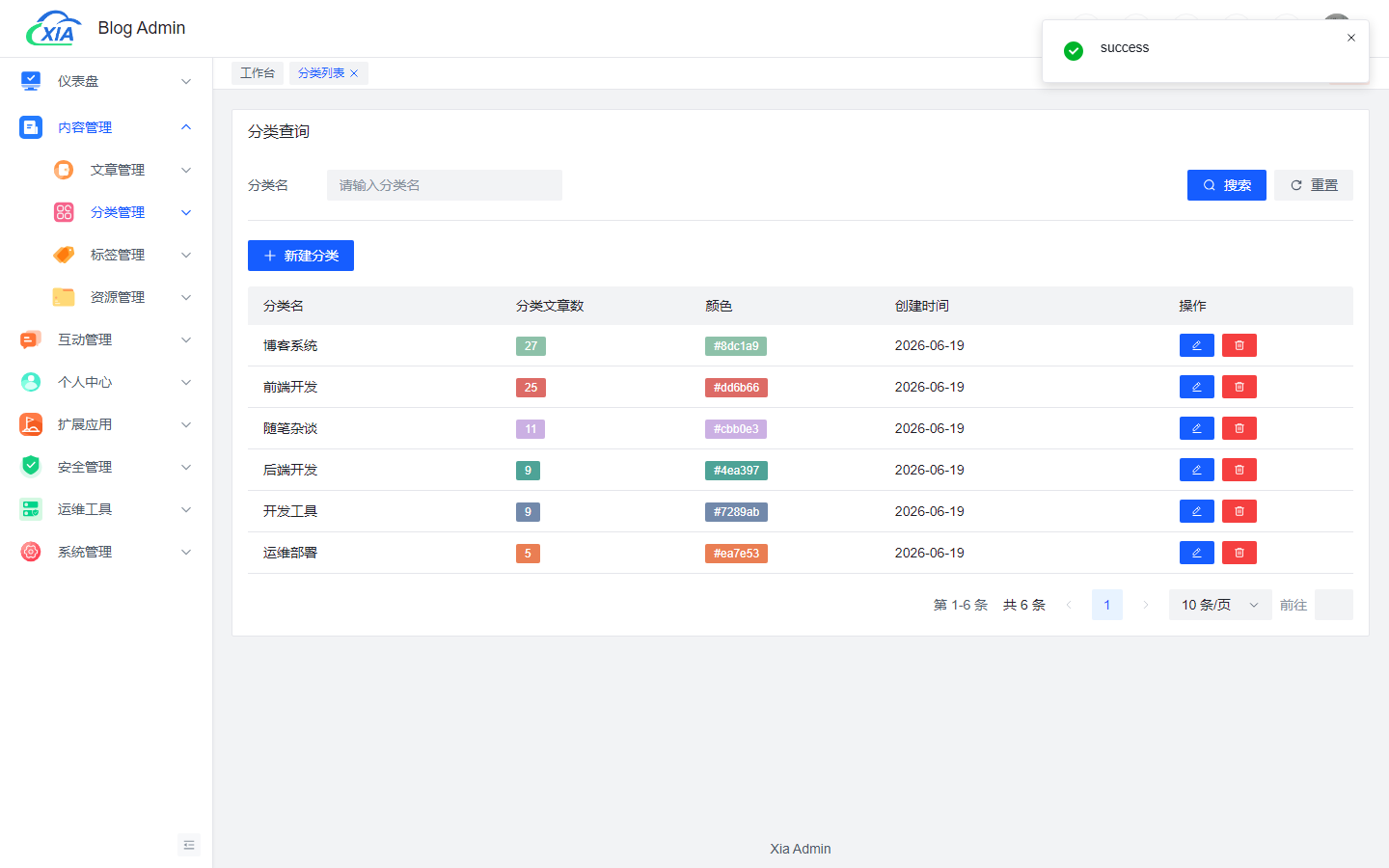Viewport: 1389px width, 868px height.
Task: Click the #ea7e53 color tag
Action: pyautogui.click(x=736, y=554)
